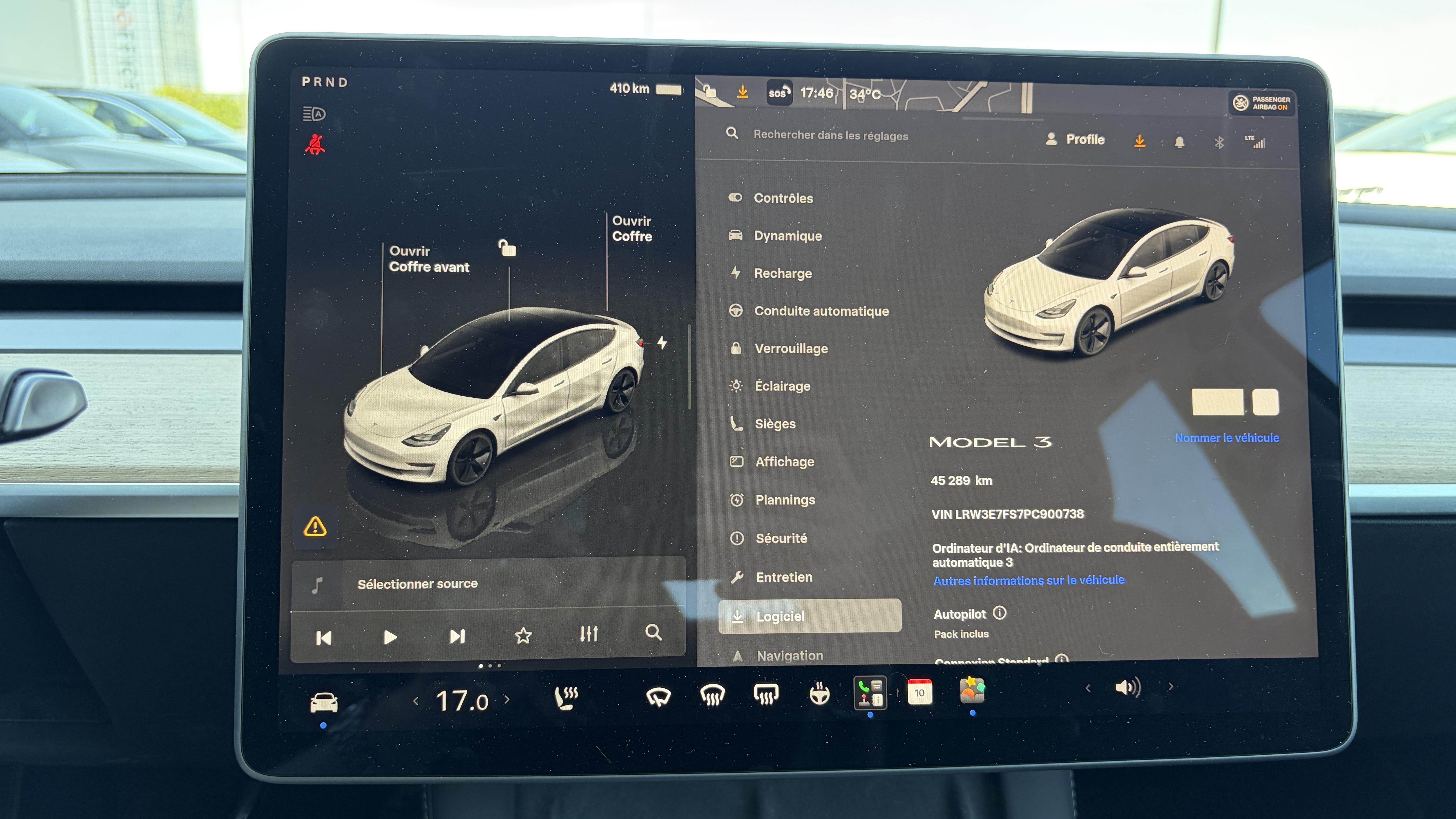The image size is (1456, 819).
Task: Skip to previous track
Action: click(324, 638)
